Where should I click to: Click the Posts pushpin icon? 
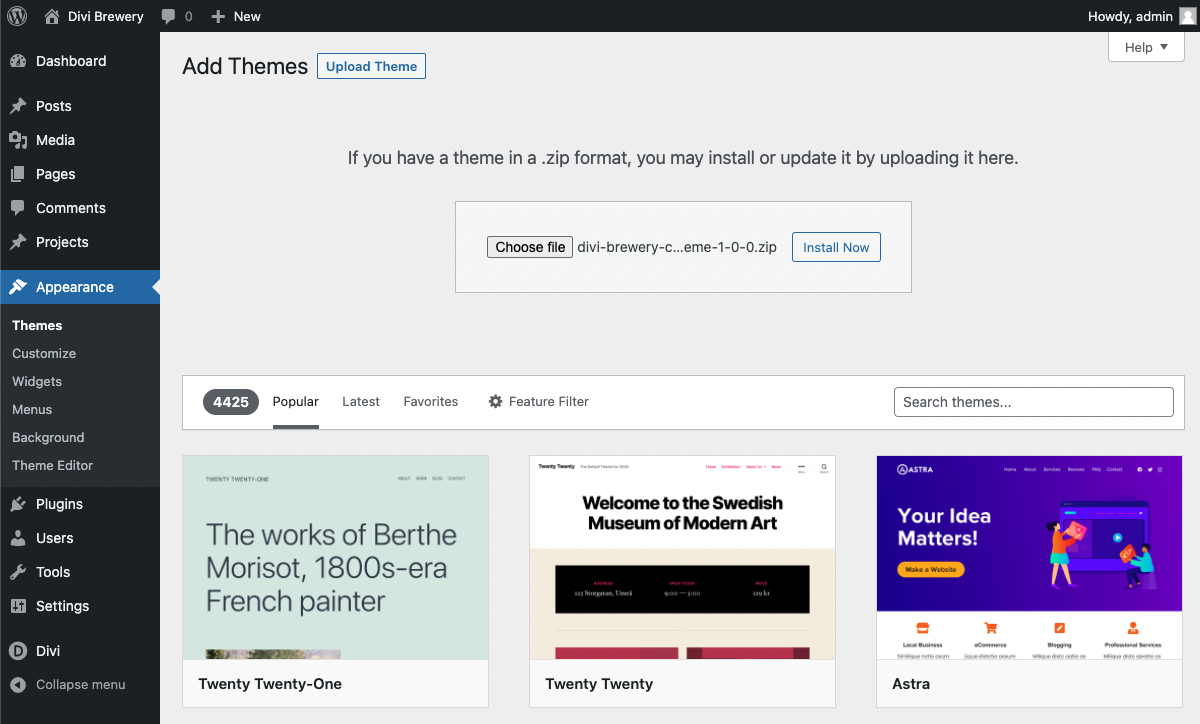pos(18,106)
